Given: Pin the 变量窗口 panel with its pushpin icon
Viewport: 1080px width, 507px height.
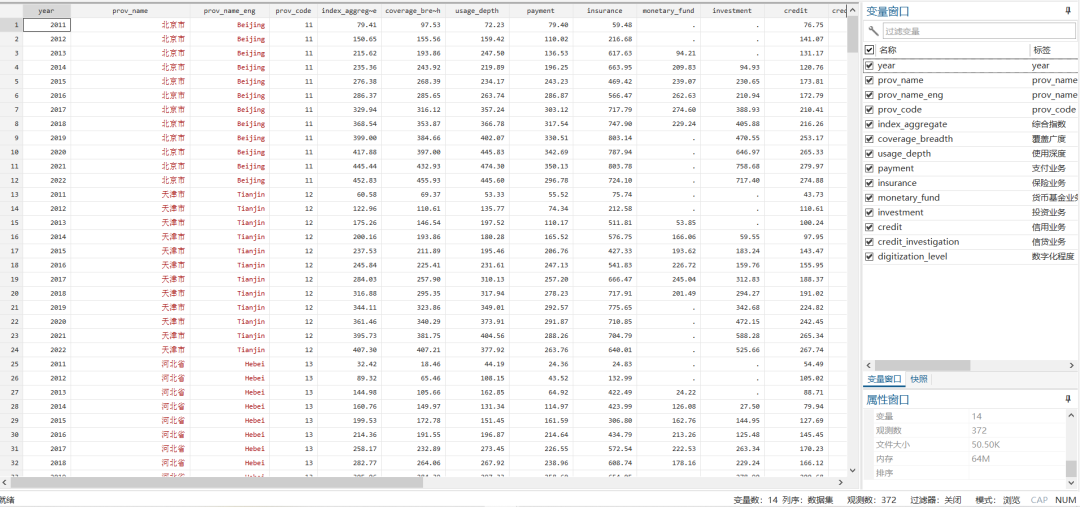Looking at the screenshot, I should point(1068,11).
